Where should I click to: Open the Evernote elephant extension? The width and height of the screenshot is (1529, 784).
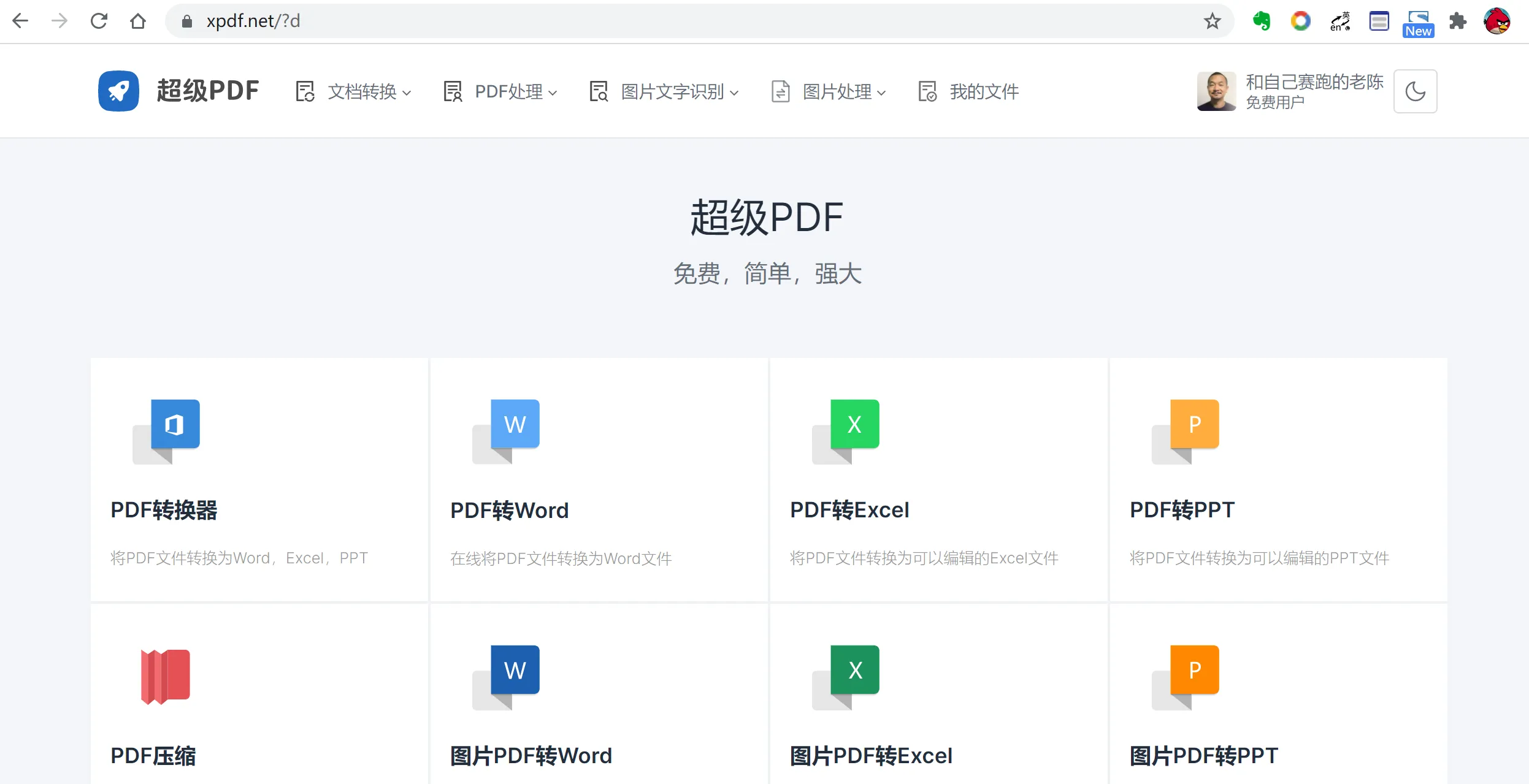coord(1262,21)
